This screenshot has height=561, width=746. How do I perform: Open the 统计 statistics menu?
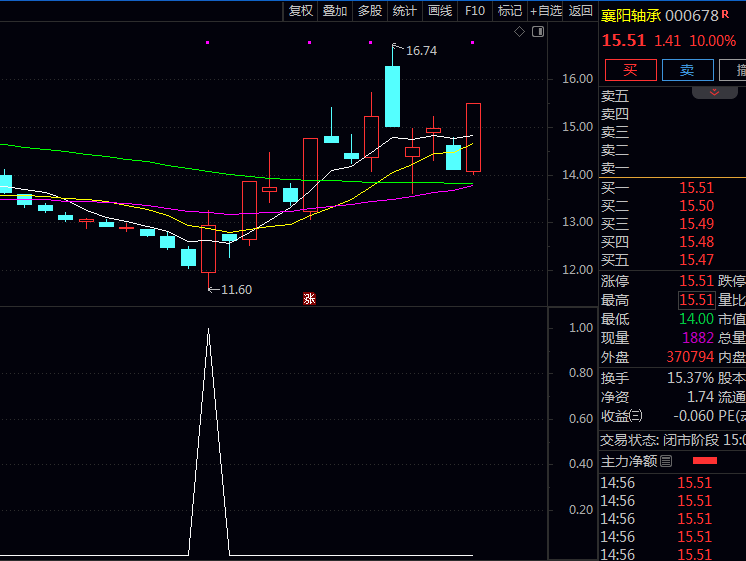[405, 11]
